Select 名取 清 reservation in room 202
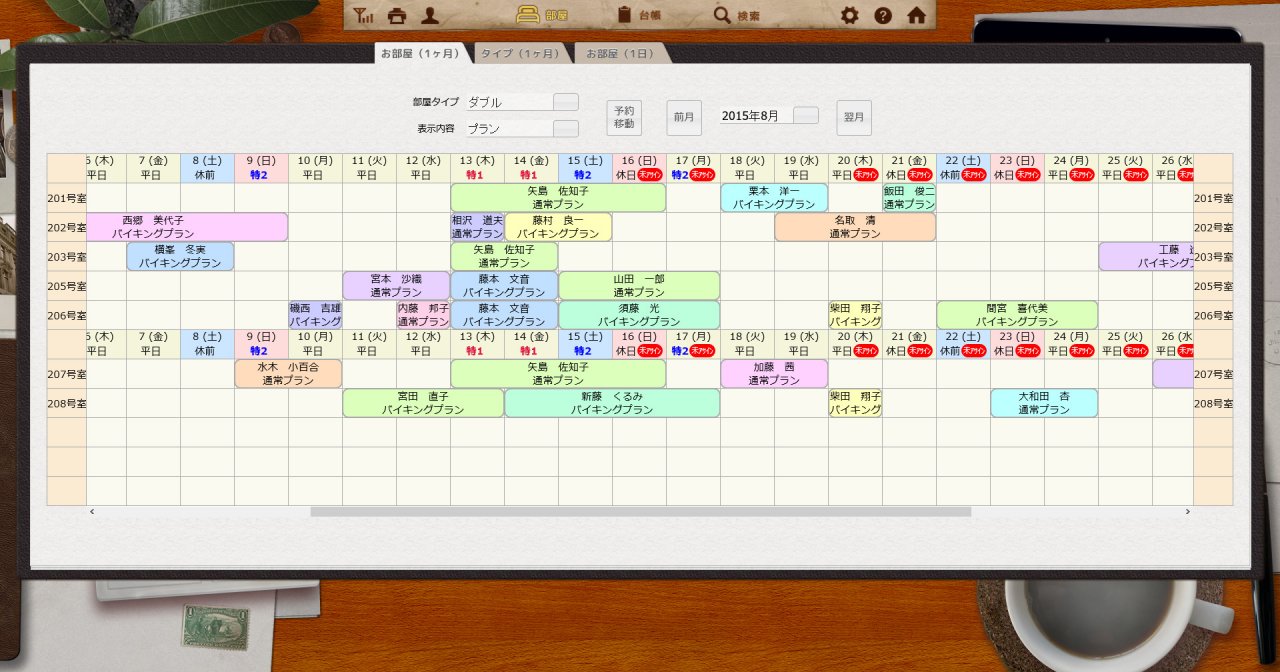 point(855,227)
